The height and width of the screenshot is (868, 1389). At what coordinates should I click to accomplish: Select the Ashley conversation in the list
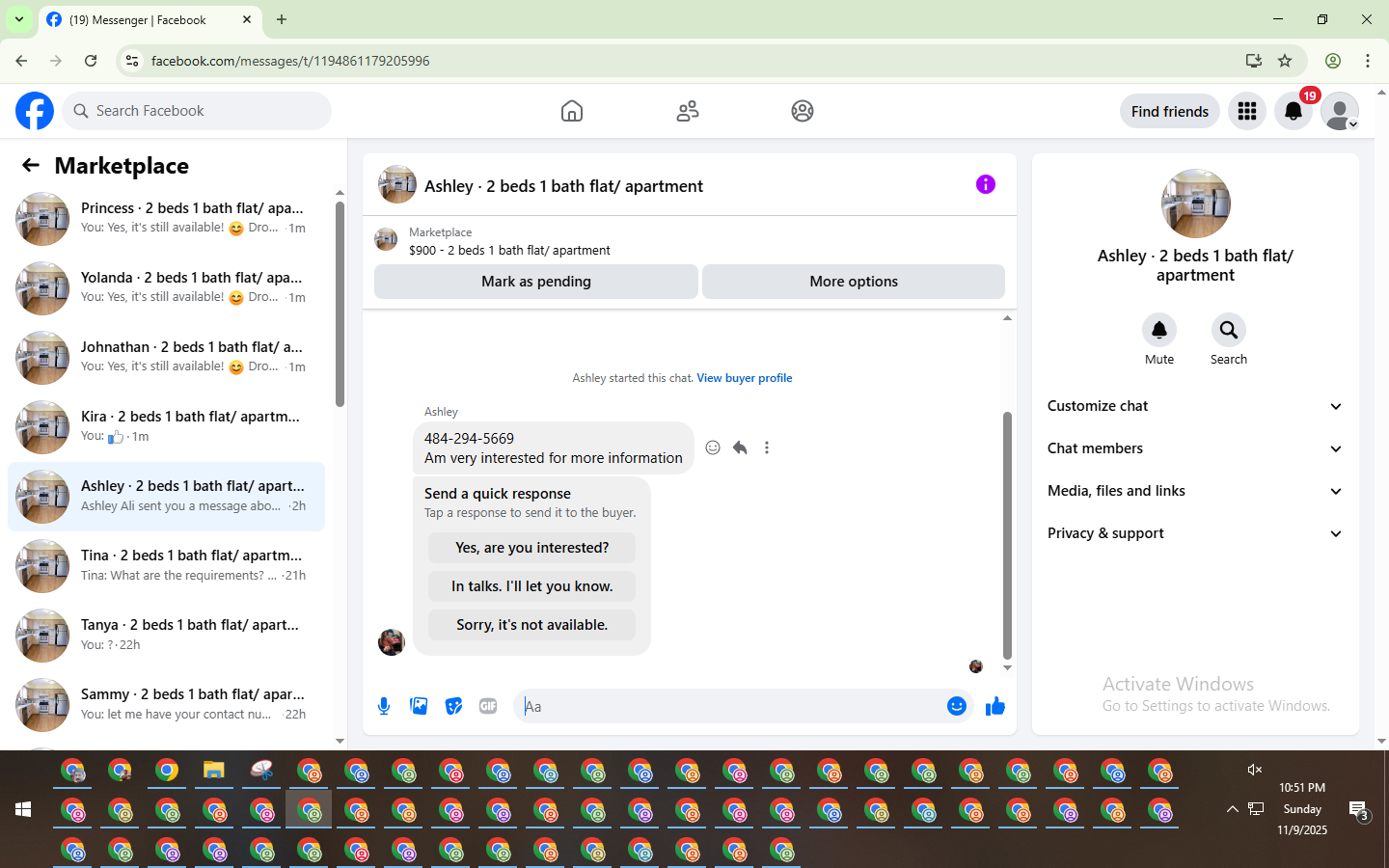tap(166, 497)
